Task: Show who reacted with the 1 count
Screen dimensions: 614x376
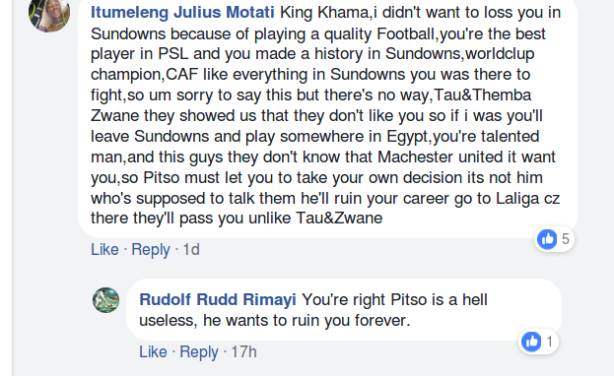Action: [550, 342]
